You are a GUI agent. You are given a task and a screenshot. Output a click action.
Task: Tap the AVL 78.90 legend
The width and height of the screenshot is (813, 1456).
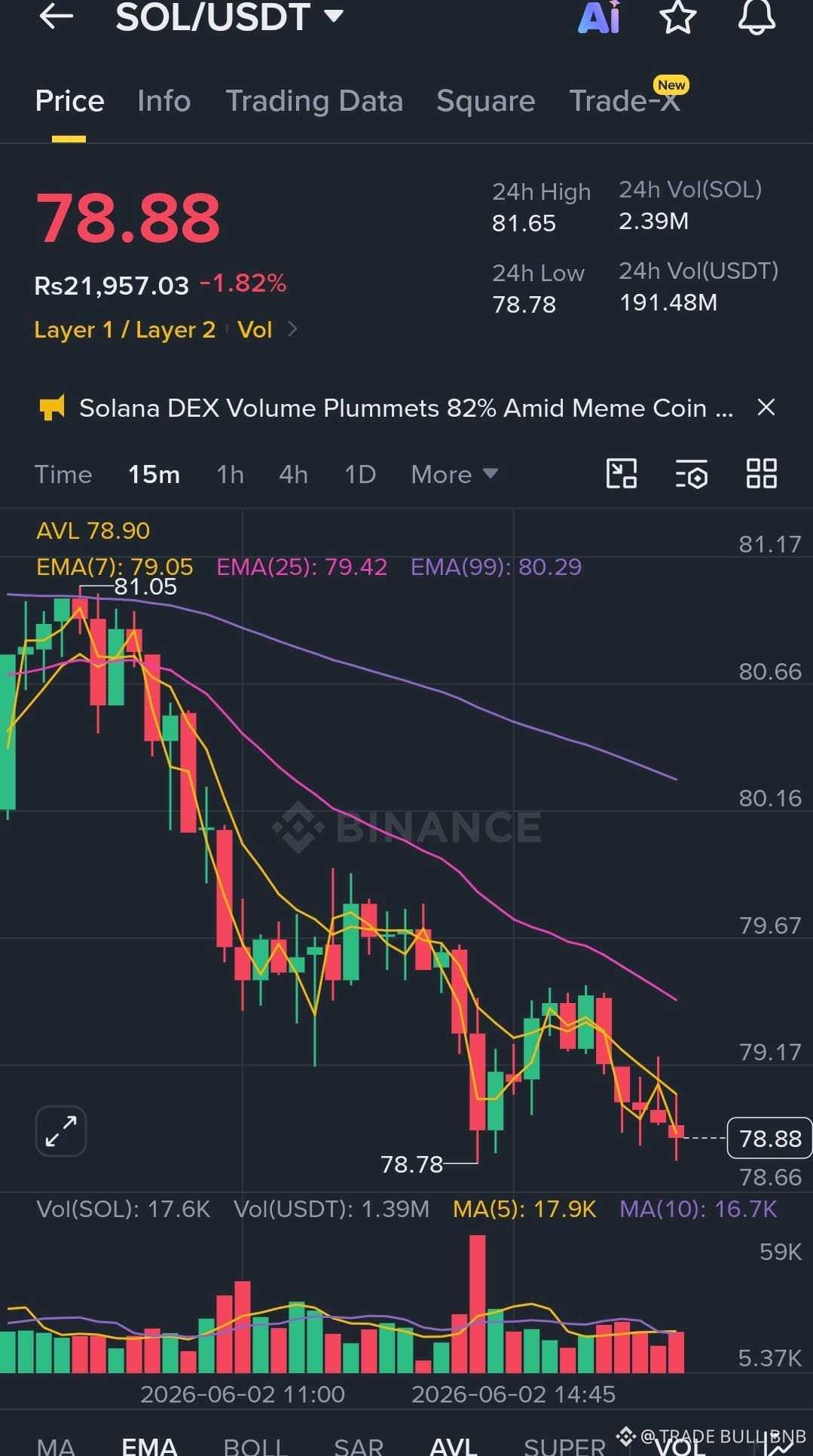[93, 531]
